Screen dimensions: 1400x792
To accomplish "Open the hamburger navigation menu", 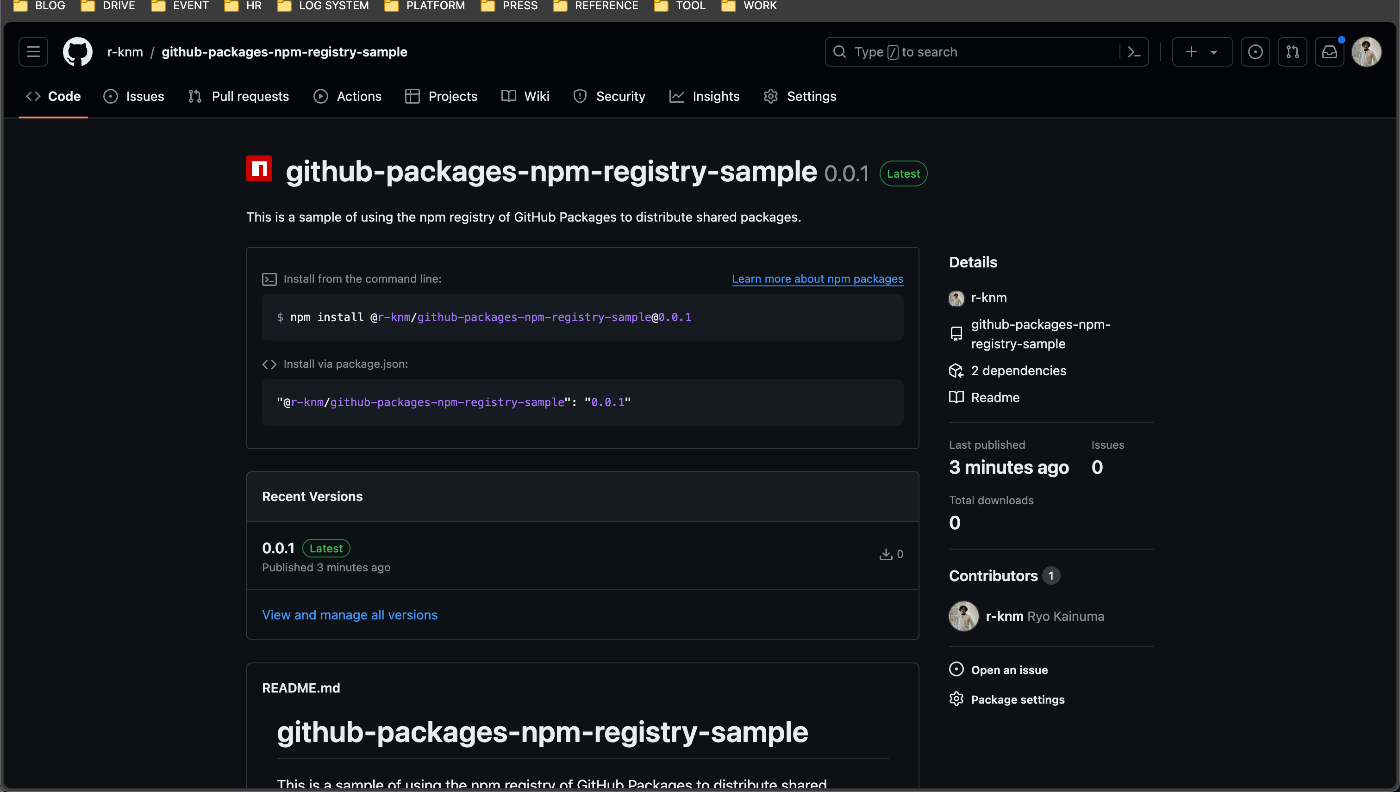I will 33,52.
